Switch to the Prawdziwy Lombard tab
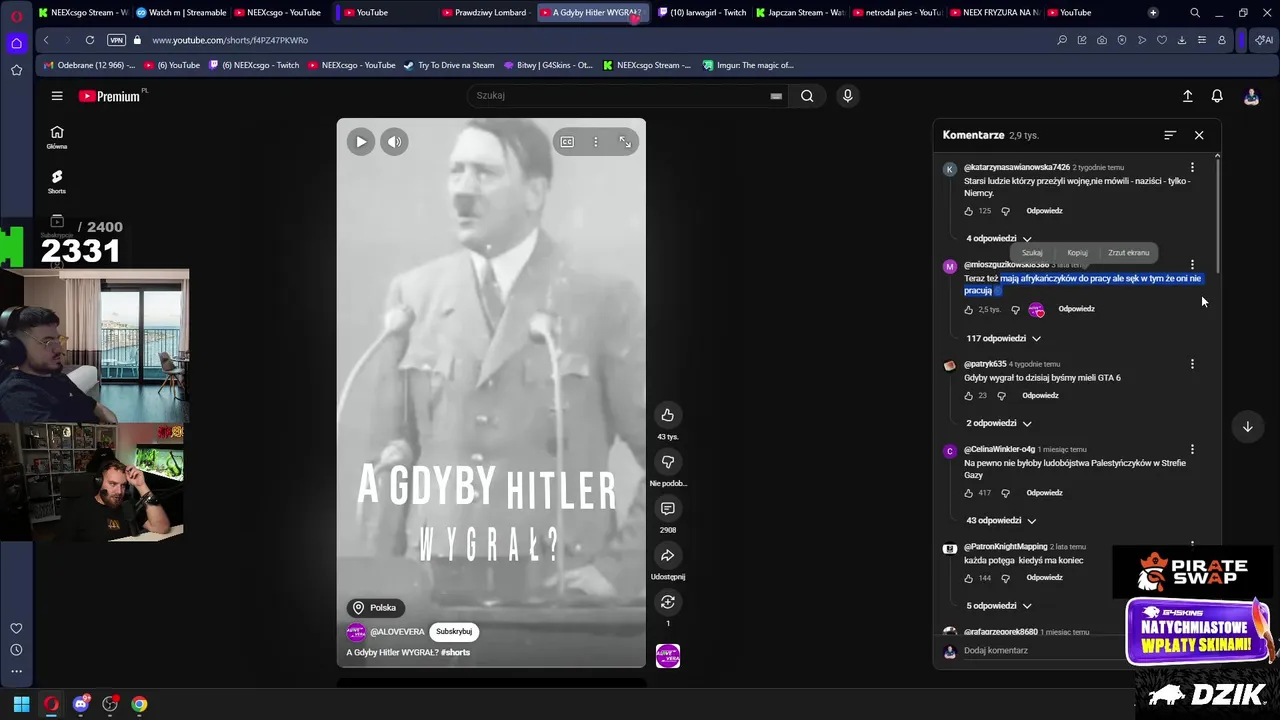This screenshot has height=720, width=1280. 486,12
